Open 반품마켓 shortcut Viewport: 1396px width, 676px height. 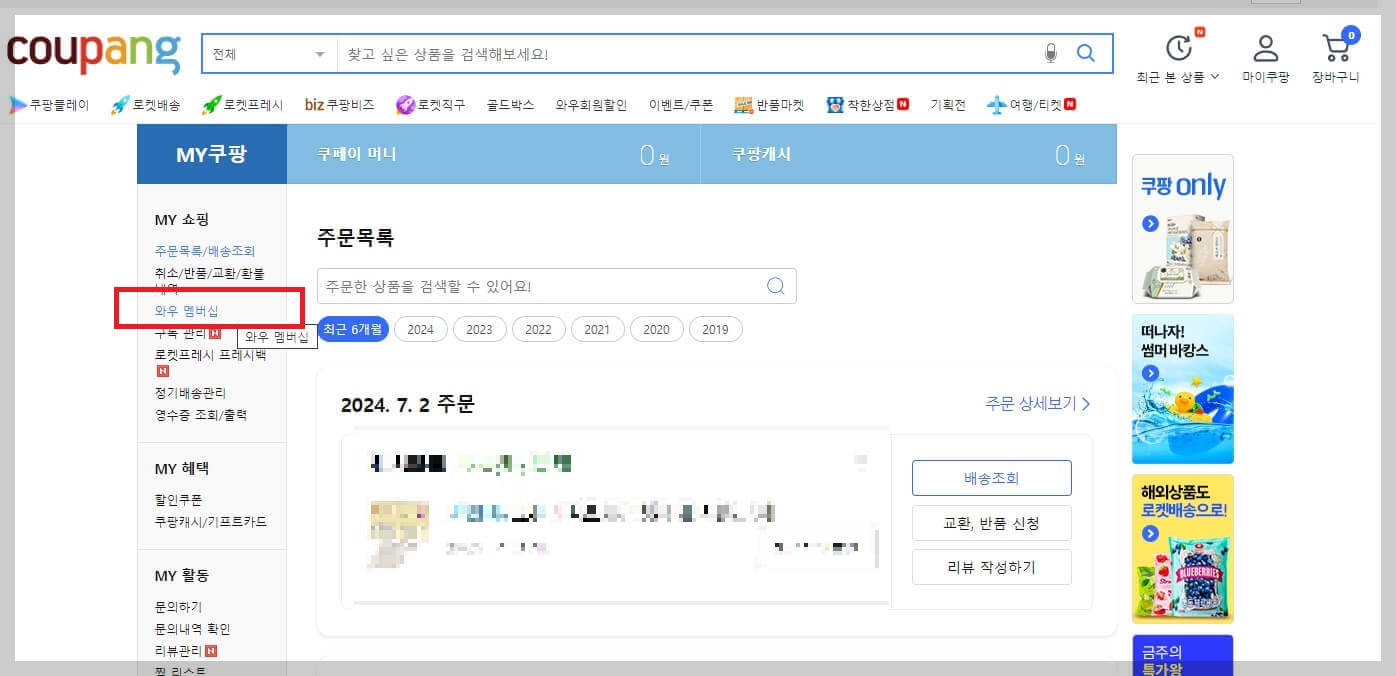769,104
